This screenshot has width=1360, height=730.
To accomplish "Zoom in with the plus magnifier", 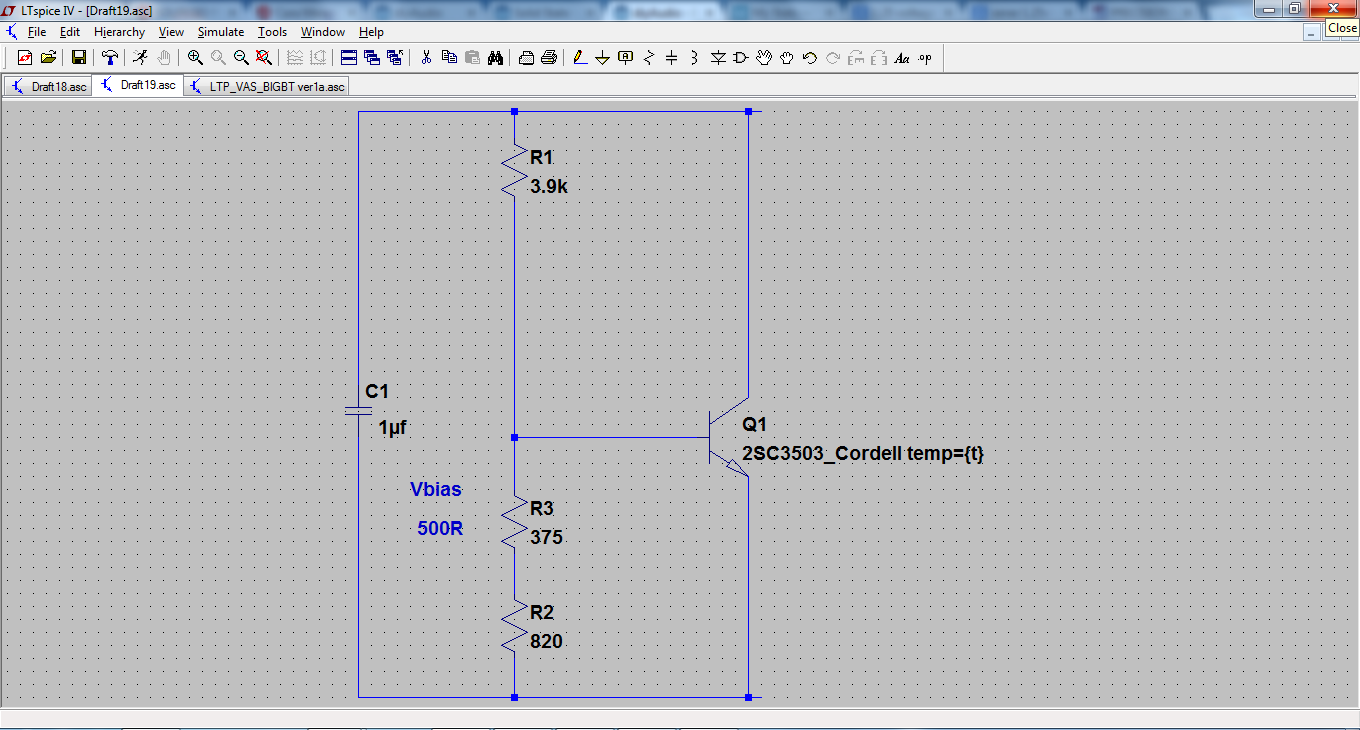I will 195,58.
